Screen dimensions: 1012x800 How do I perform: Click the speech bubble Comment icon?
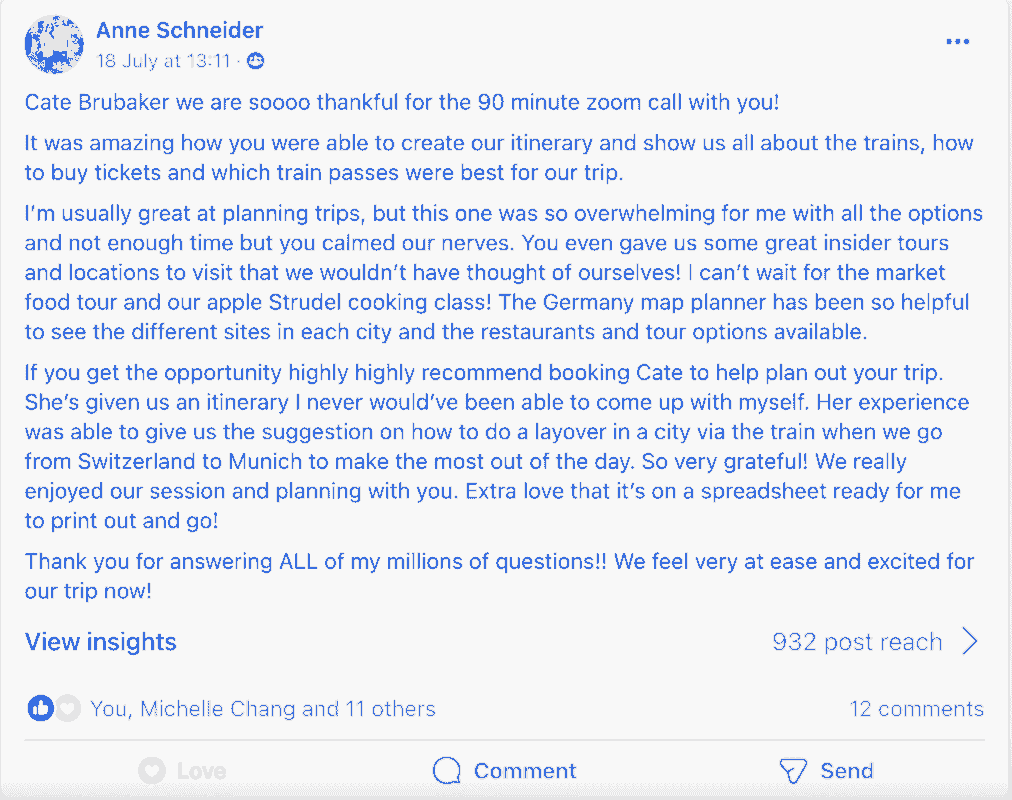[447, 771]
